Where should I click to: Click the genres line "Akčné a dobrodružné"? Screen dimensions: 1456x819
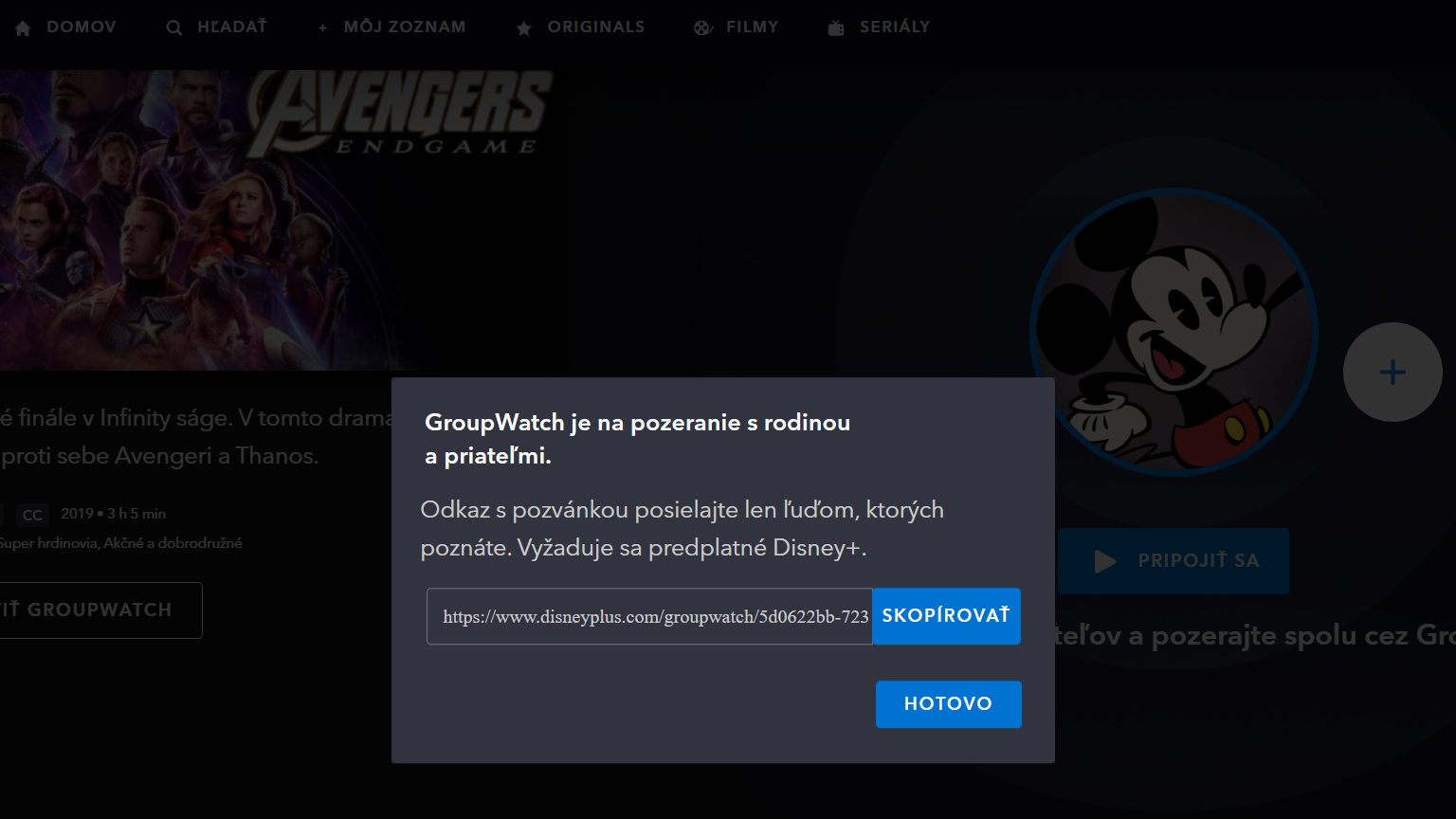click(173, 543)
